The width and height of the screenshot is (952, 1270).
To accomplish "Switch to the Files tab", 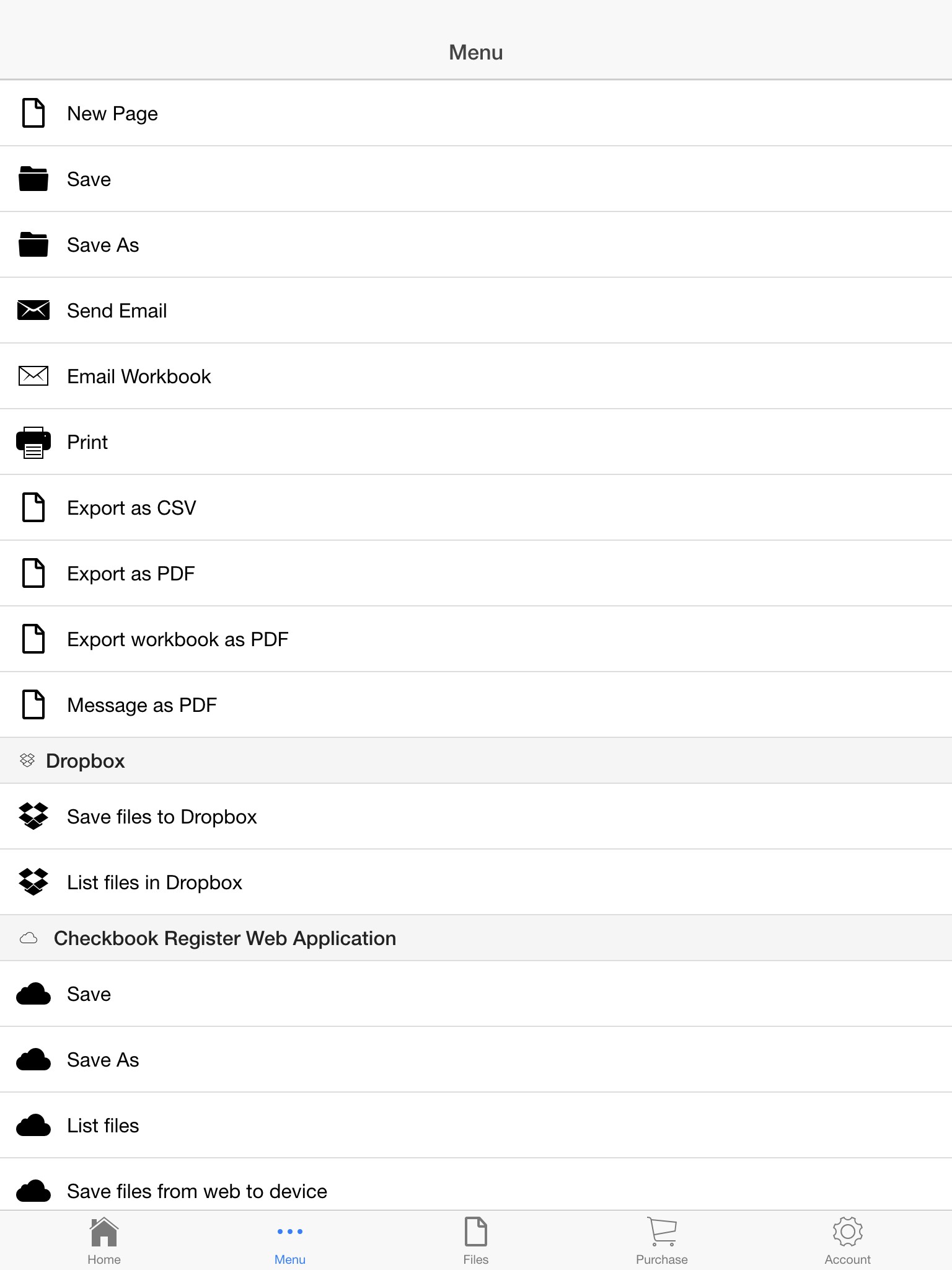I will tap(476, 1241).
